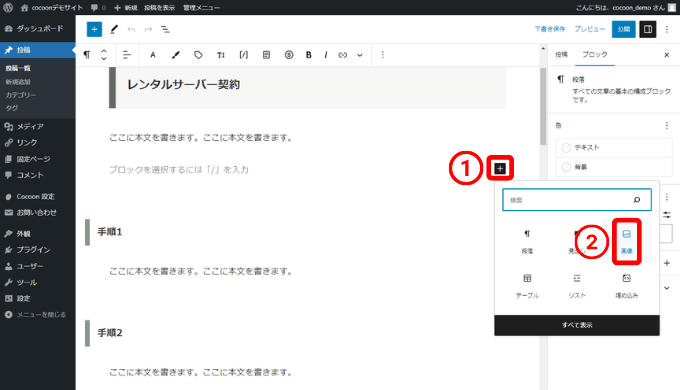Choose the テーブル table block
This screenshot has width=680, height=390.
click(x=527, y=285)
